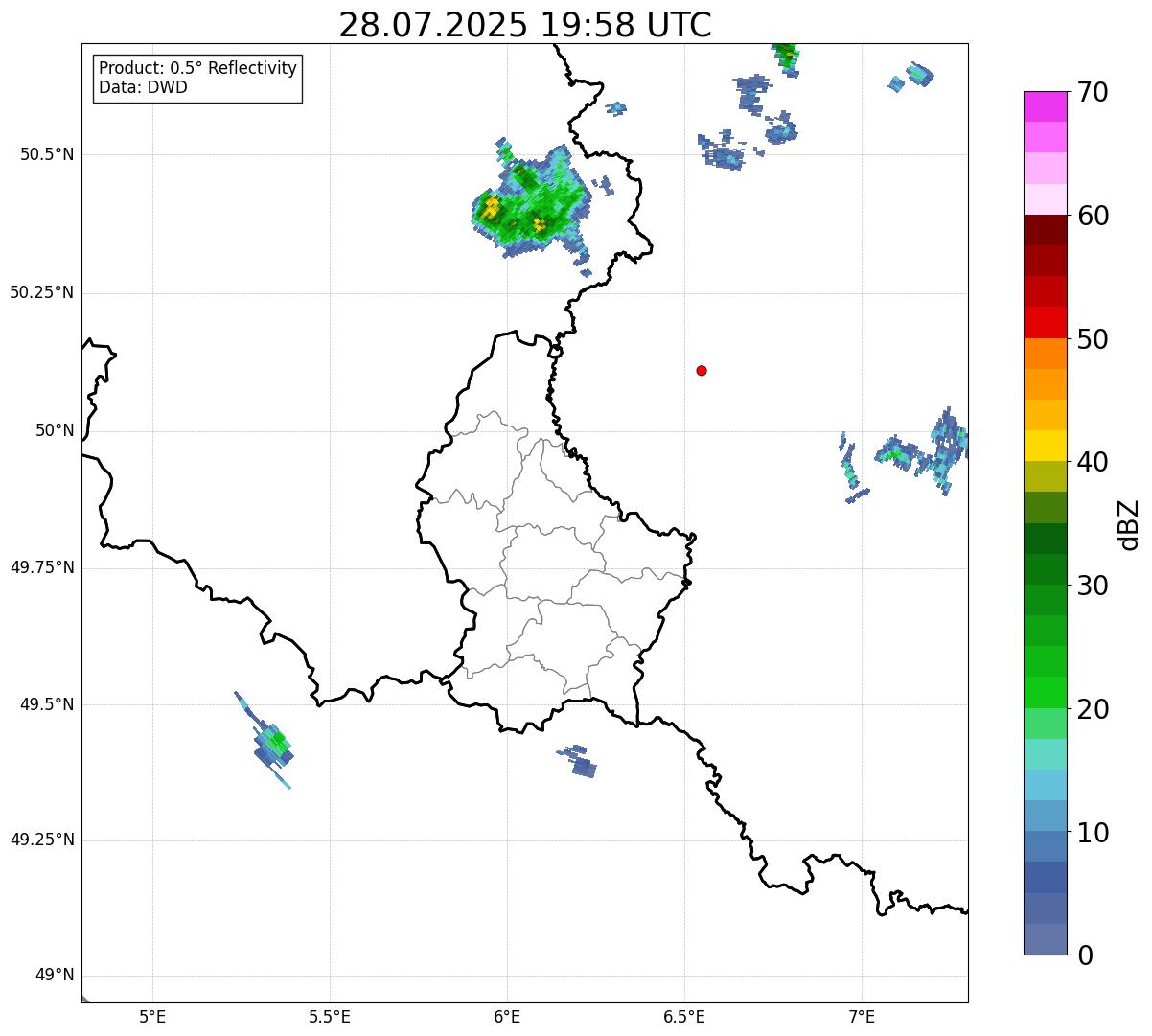This screenshot has height=1036, width=1152.
Task: Click the 6.5°E longitude label
Action: point(684,1017)
